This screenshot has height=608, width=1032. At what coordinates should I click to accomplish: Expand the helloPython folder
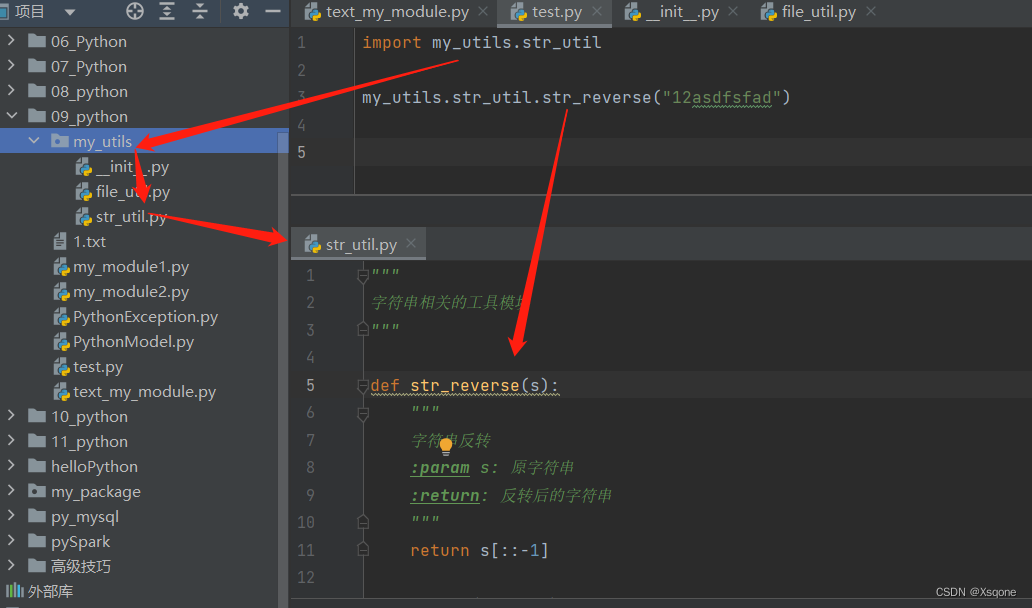coord(11,466)
